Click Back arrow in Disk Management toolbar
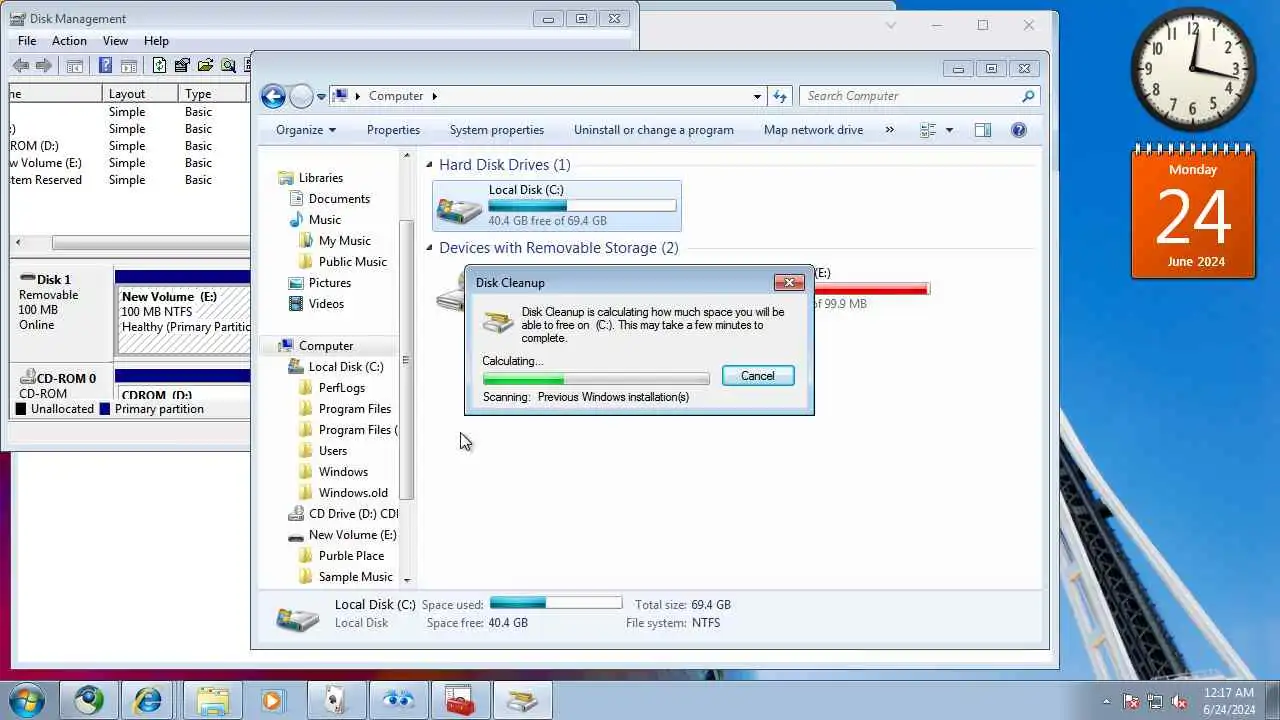1280x720 pixels. coord(20,66)
